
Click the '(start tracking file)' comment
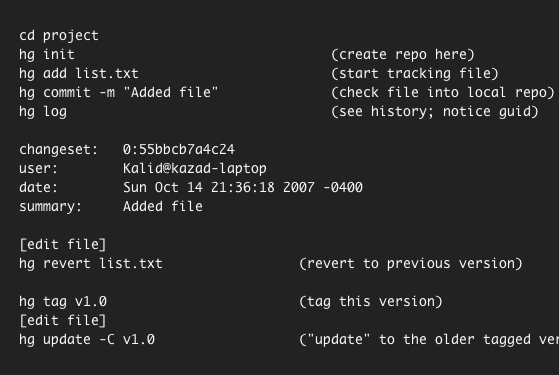415,73
